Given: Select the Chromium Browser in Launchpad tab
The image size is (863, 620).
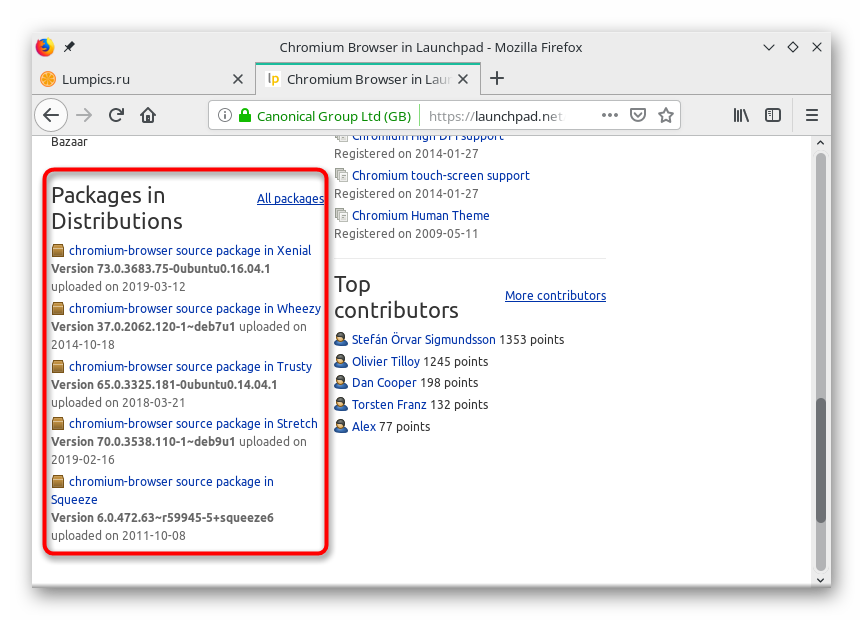Looking at the screenshot, I should [368, 79].
